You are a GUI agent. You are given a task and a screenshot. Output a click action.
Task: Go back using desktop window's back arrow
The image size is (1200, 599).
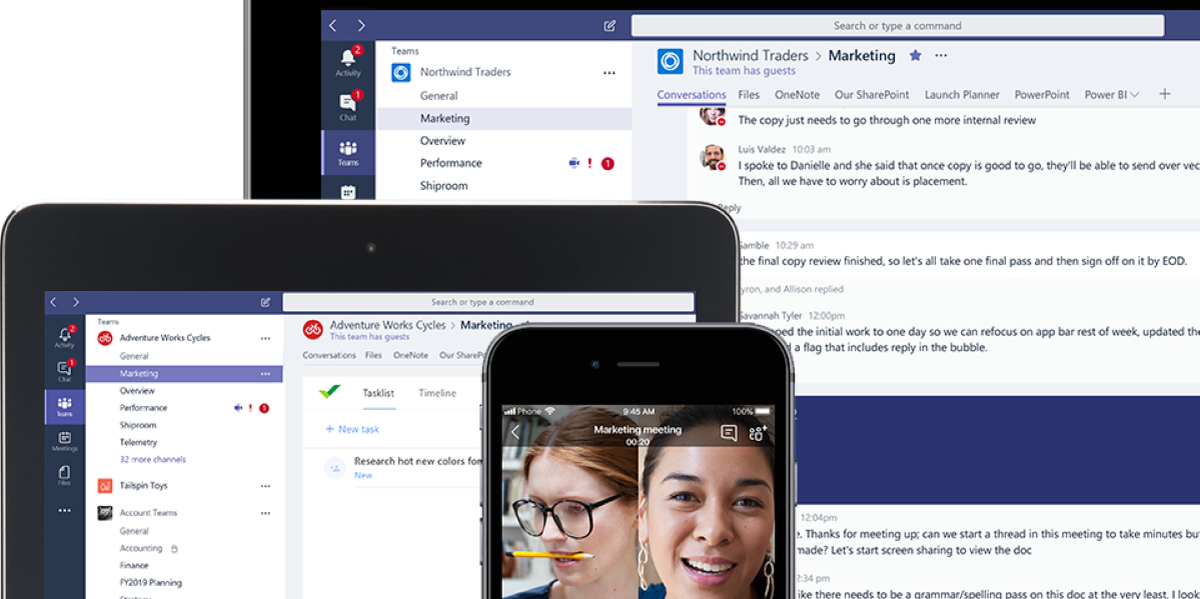tap(333, 25)
